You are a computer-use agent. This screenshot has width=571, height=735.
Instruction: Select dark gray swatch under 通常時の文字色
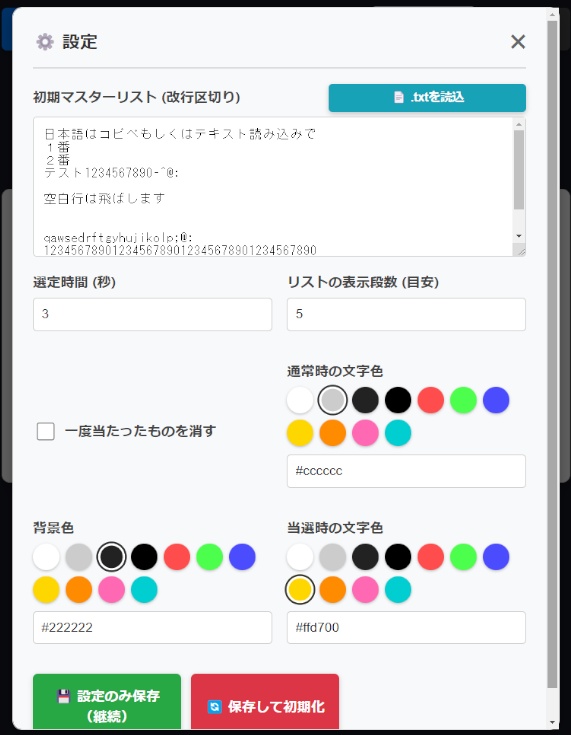coord(365,400)
